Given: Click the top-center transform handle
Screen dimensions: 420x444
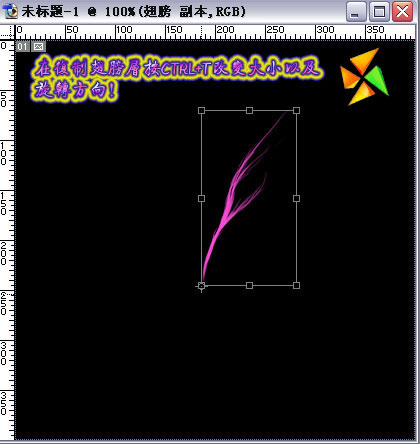Looking at the screenshot, I should pos(249,110).
